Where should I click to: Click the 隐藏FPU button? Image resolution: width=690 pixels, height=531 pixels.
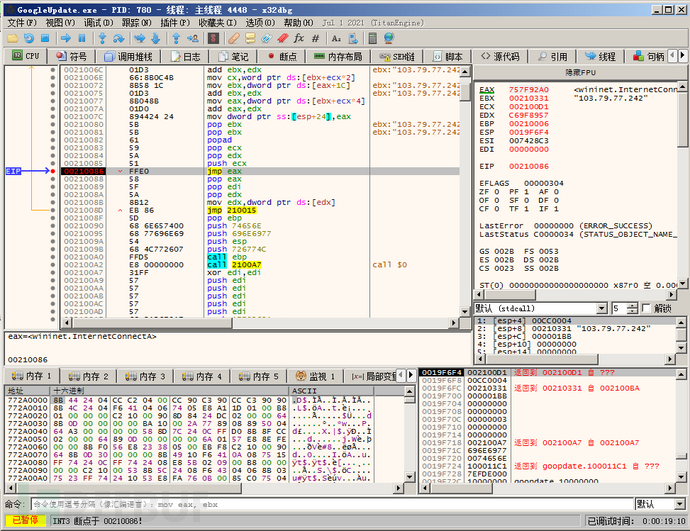tap(580, 74)
